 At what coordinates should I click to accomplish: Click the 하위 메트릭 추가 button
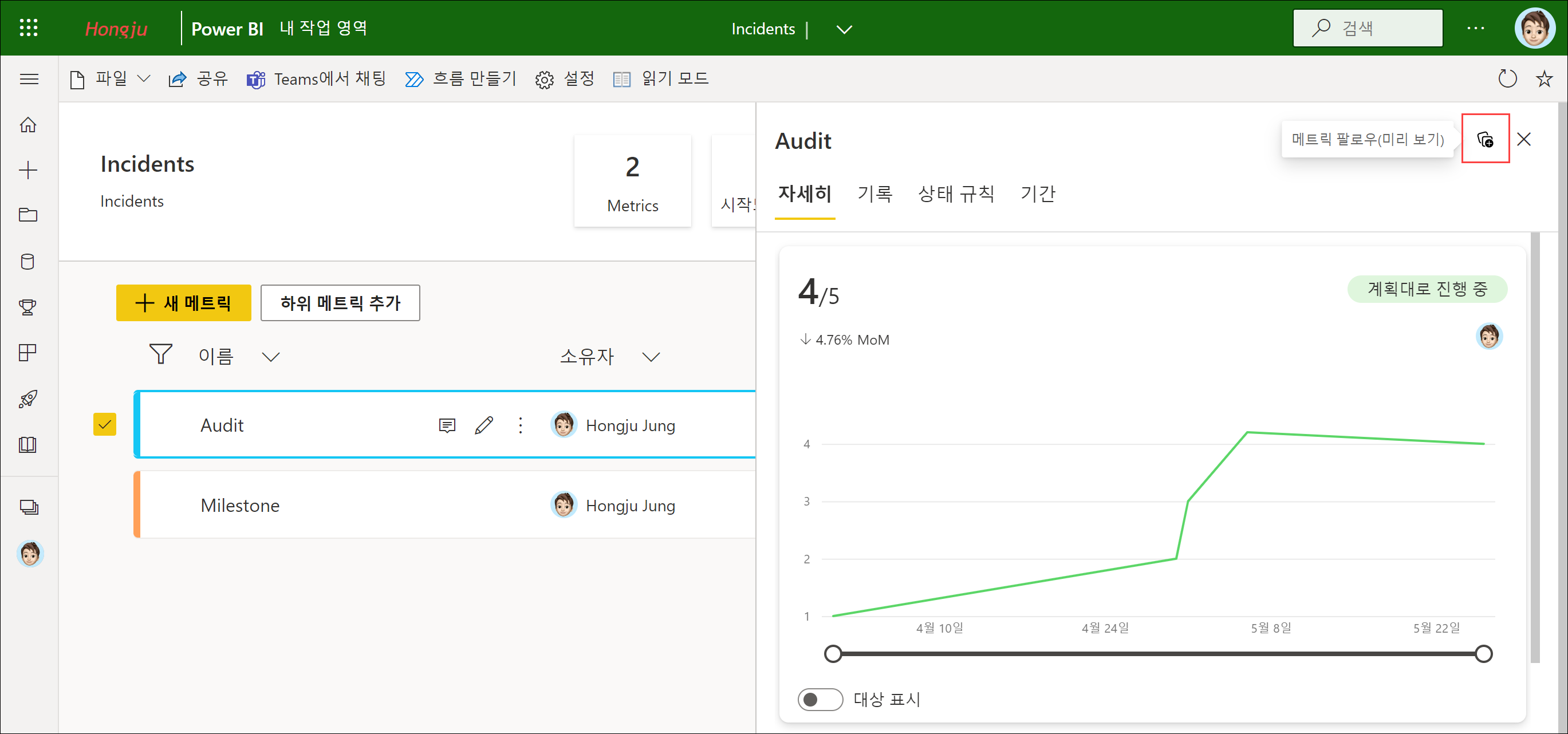click(340, 302)
